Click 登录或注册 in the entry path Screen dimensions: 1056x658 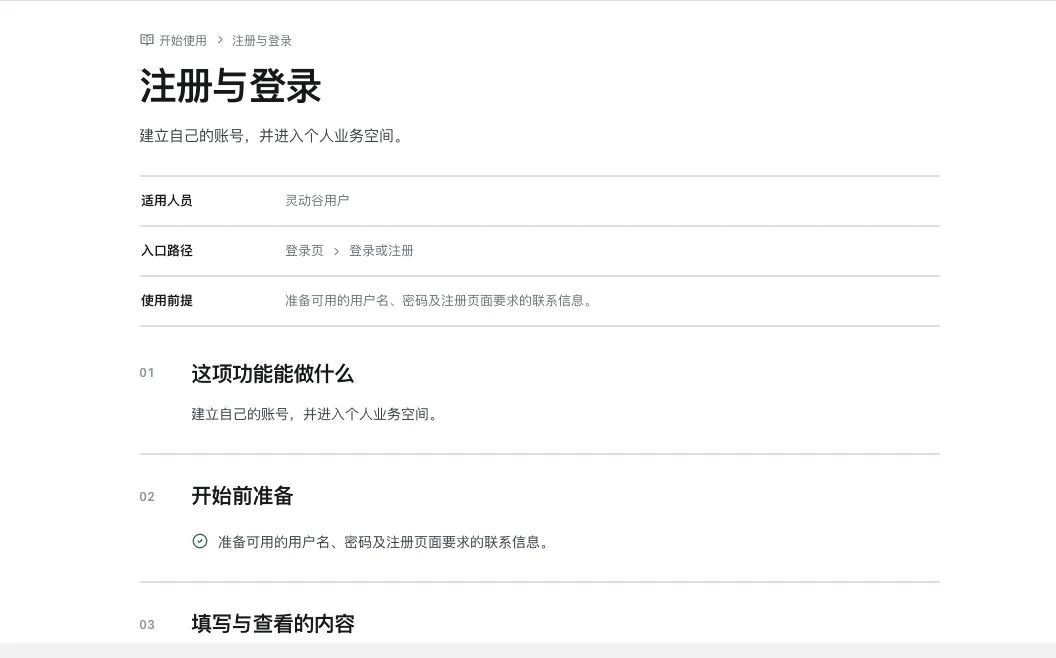pos(381,251)
